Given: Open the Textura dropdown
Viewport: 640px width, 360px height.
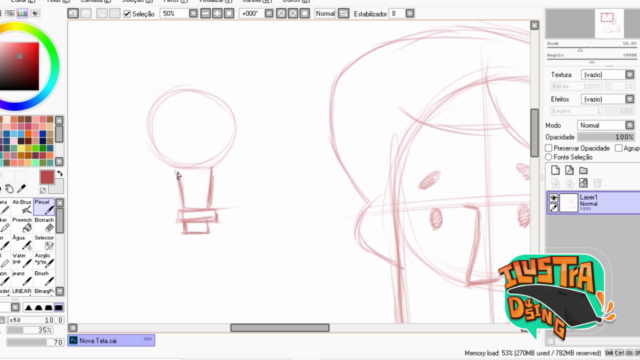Looking at the screenshot, I should tap(629, 75).
